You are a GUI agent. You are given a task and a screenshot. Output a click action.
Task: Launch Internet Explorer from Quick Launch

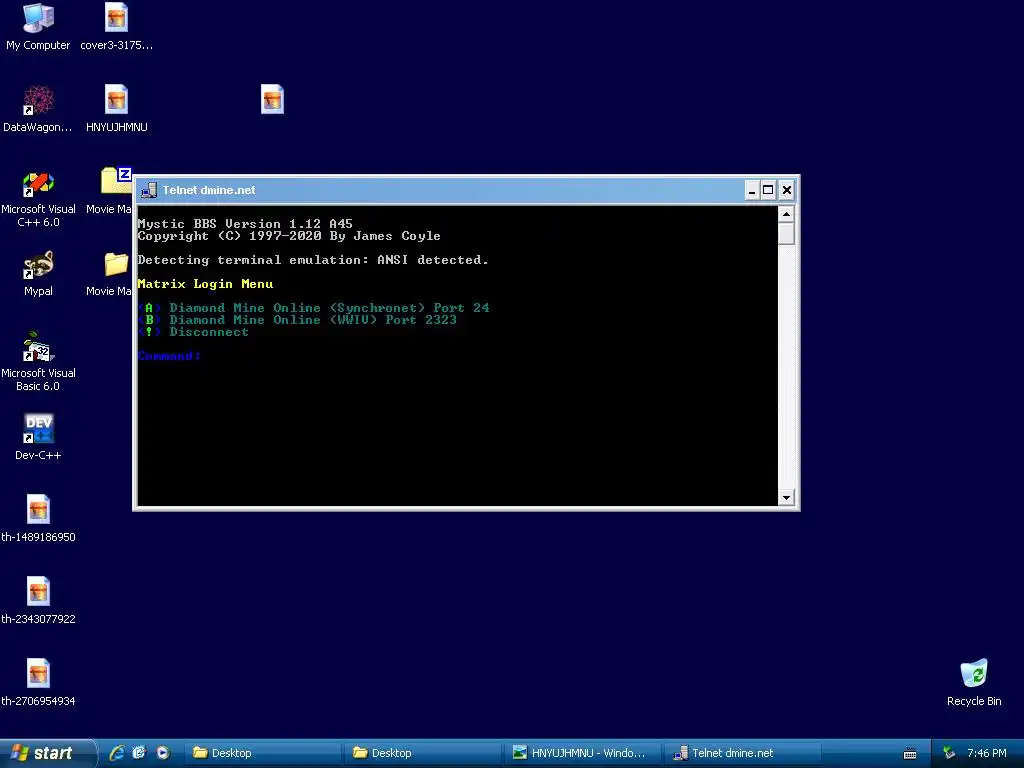pos(117,753)
